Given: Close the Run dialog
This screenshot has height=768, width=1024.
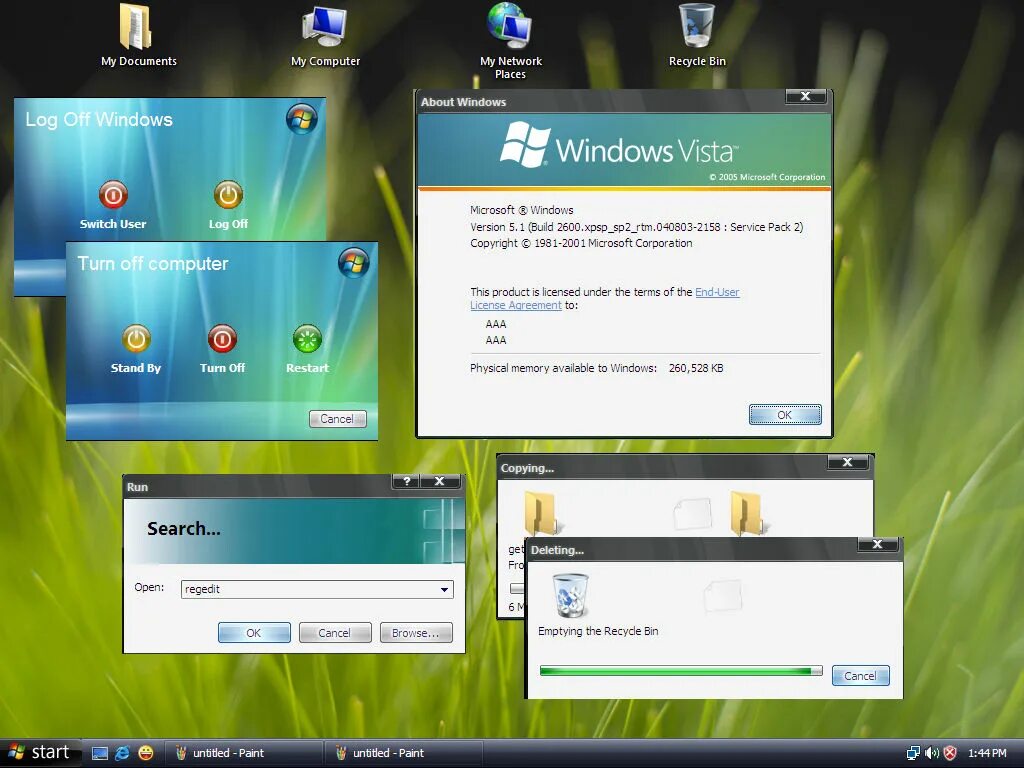Looking at the screenshot, I should coord(440,481).
